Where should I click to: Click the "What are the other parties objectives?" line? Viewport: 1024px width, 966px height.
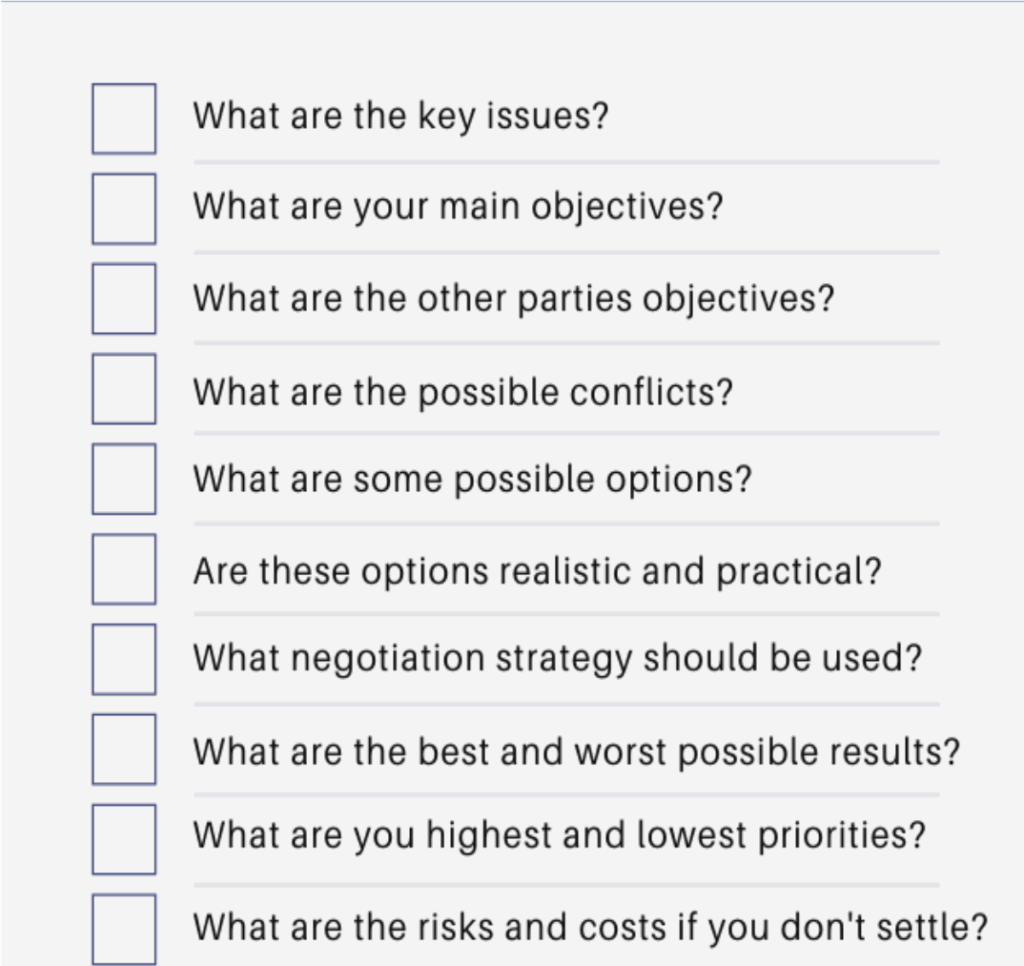513,299
